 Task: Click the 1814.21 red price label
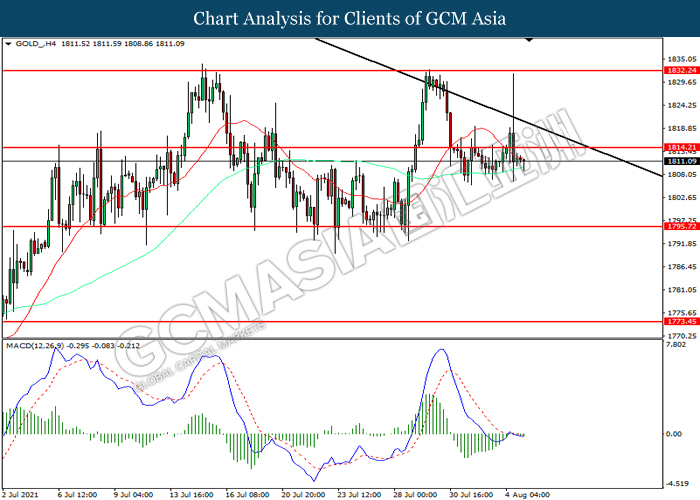[682, 147]
